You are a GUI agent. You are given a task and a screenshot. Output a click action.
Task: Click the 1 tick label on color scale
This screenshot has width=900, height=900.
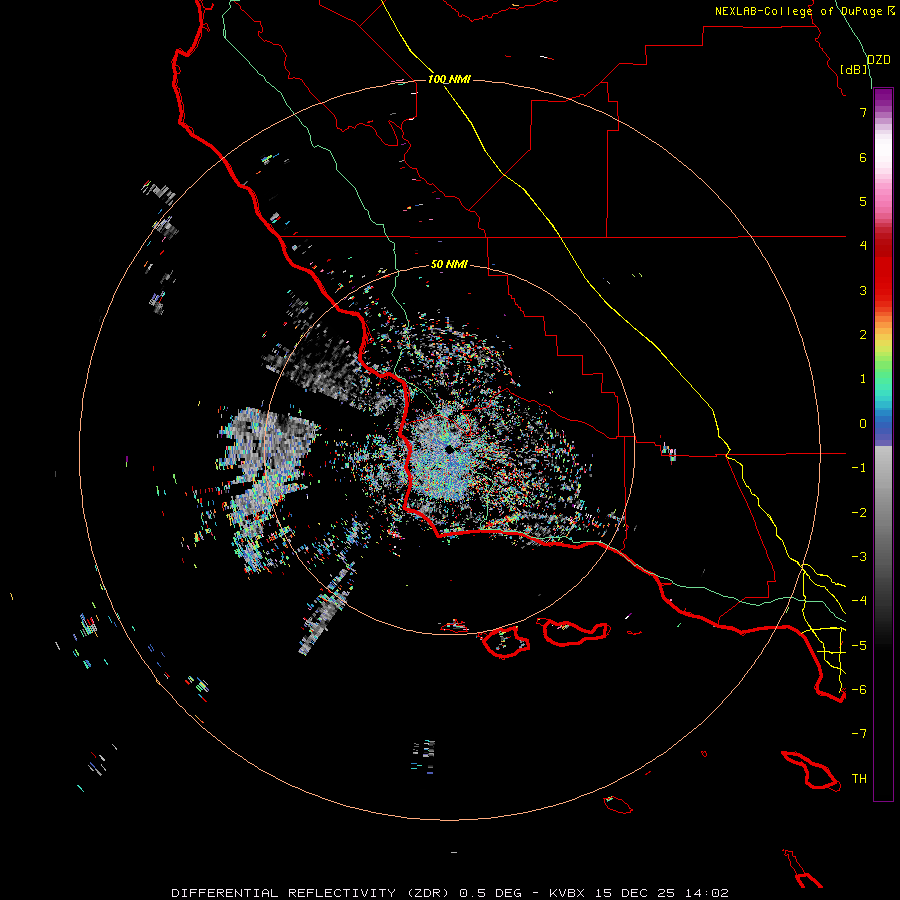point(863,379)
